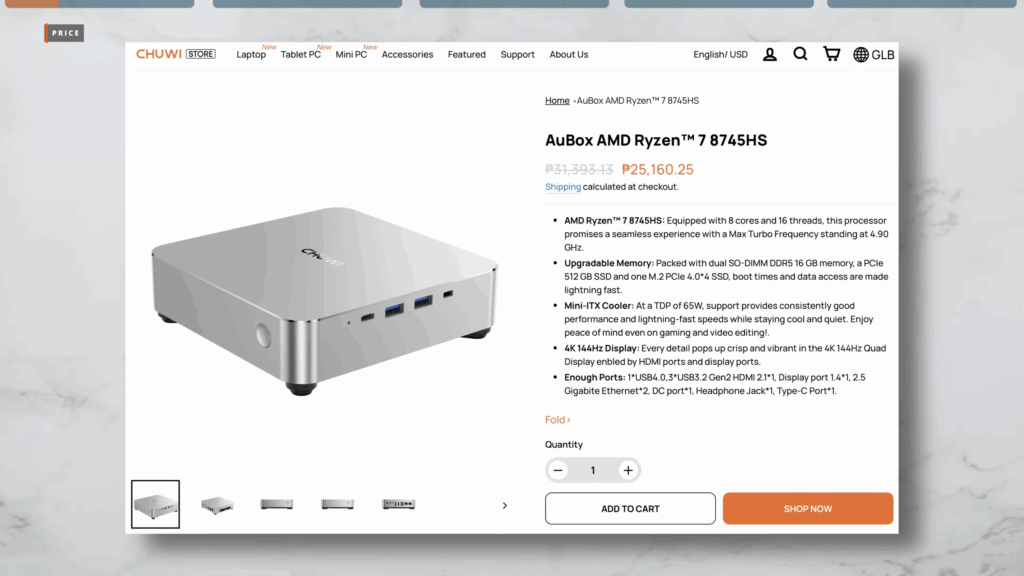1024x576 pixels.
Task: Click the search magnifier icon
Action: (x=800, y=54)
